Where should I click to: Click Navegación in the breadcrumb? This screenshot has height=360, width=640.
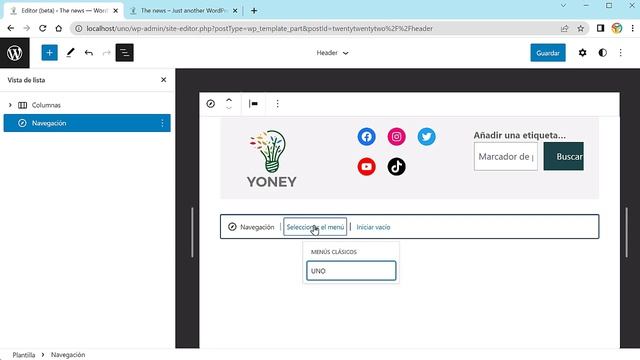(68, 355)
